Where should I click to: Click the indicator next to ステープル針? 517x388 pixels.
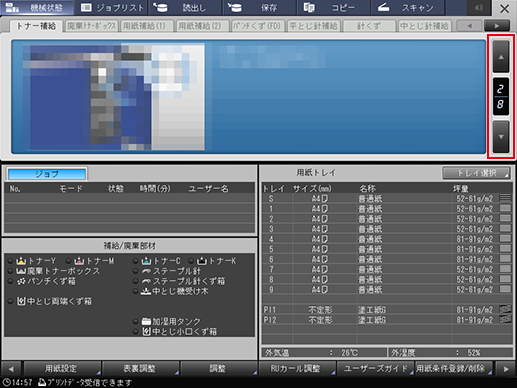[x=135, y=271]
